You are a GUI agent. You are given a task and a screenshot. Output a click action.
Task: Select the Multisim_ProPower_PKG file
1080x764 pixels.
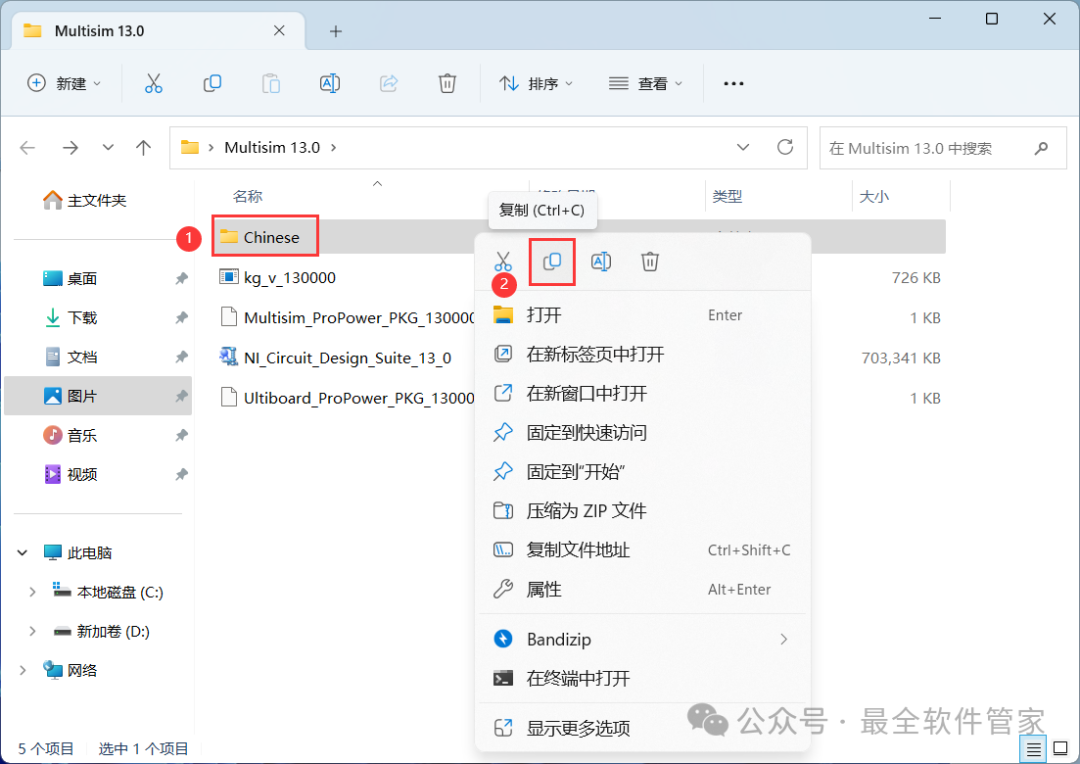tap(347, 317)
